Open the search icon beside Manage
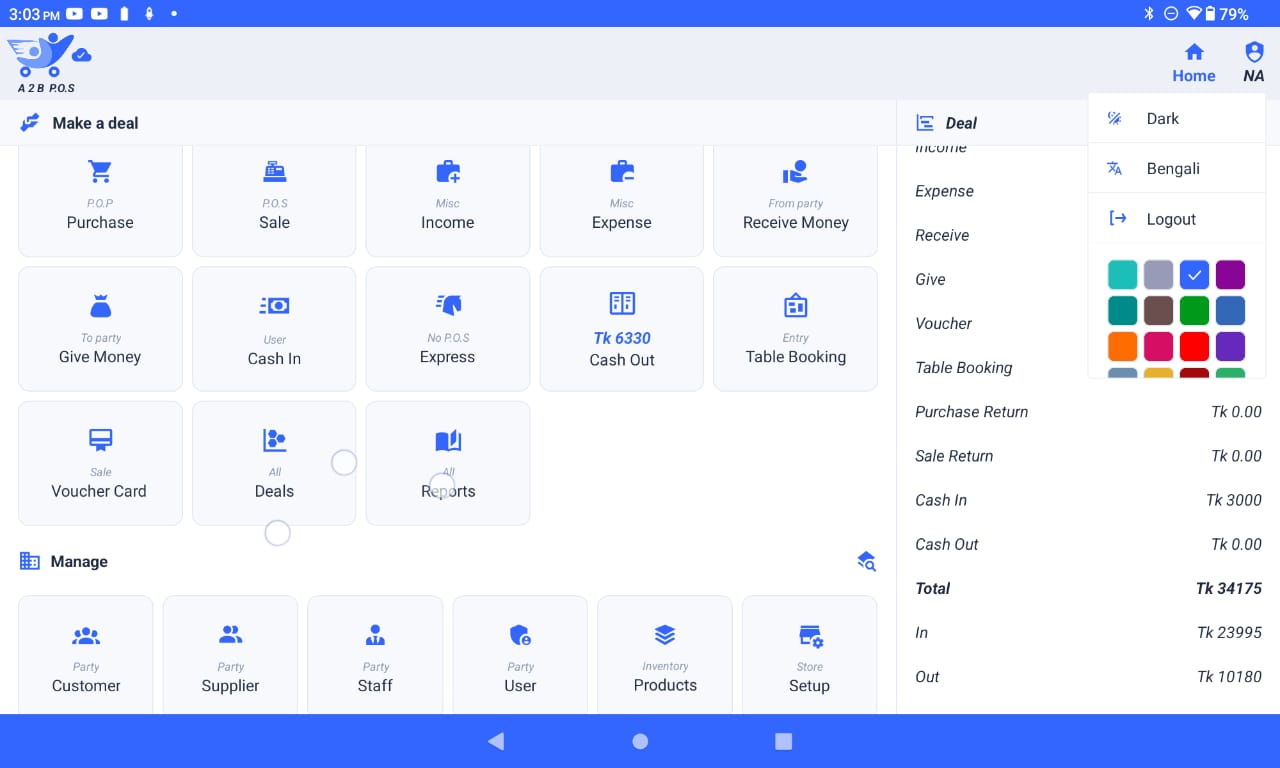The image size is (1280, 768). (866, 561)
